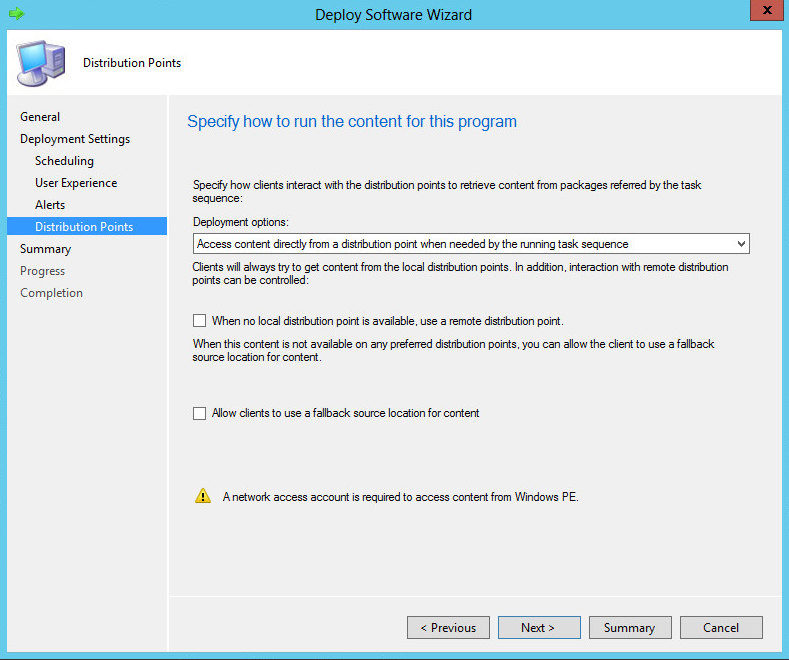Click the Summary button at bottom

[629, 628]
